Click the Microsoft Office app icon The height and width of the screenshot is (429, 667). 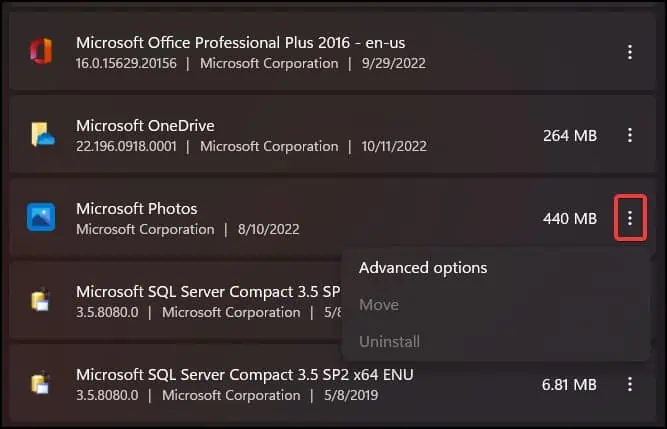41,52
